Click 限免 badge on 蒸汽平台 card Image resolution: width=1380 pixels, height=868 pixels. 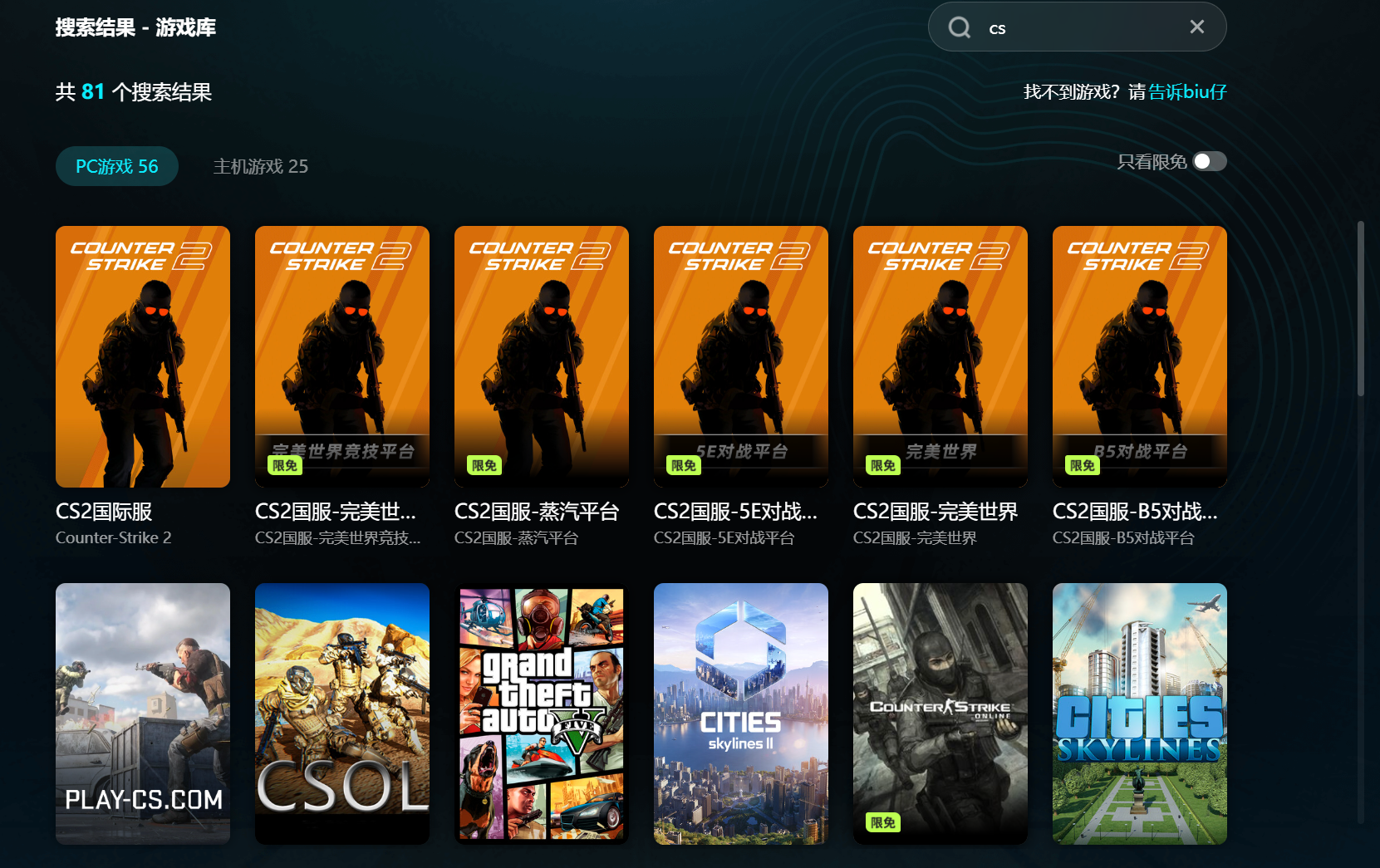484,465
